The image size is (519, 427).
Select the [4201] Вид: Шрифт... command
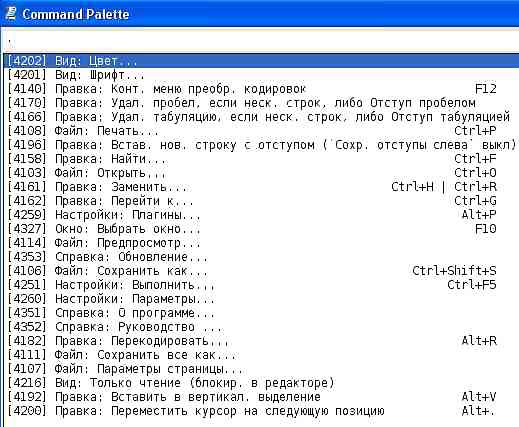(262, 75)
